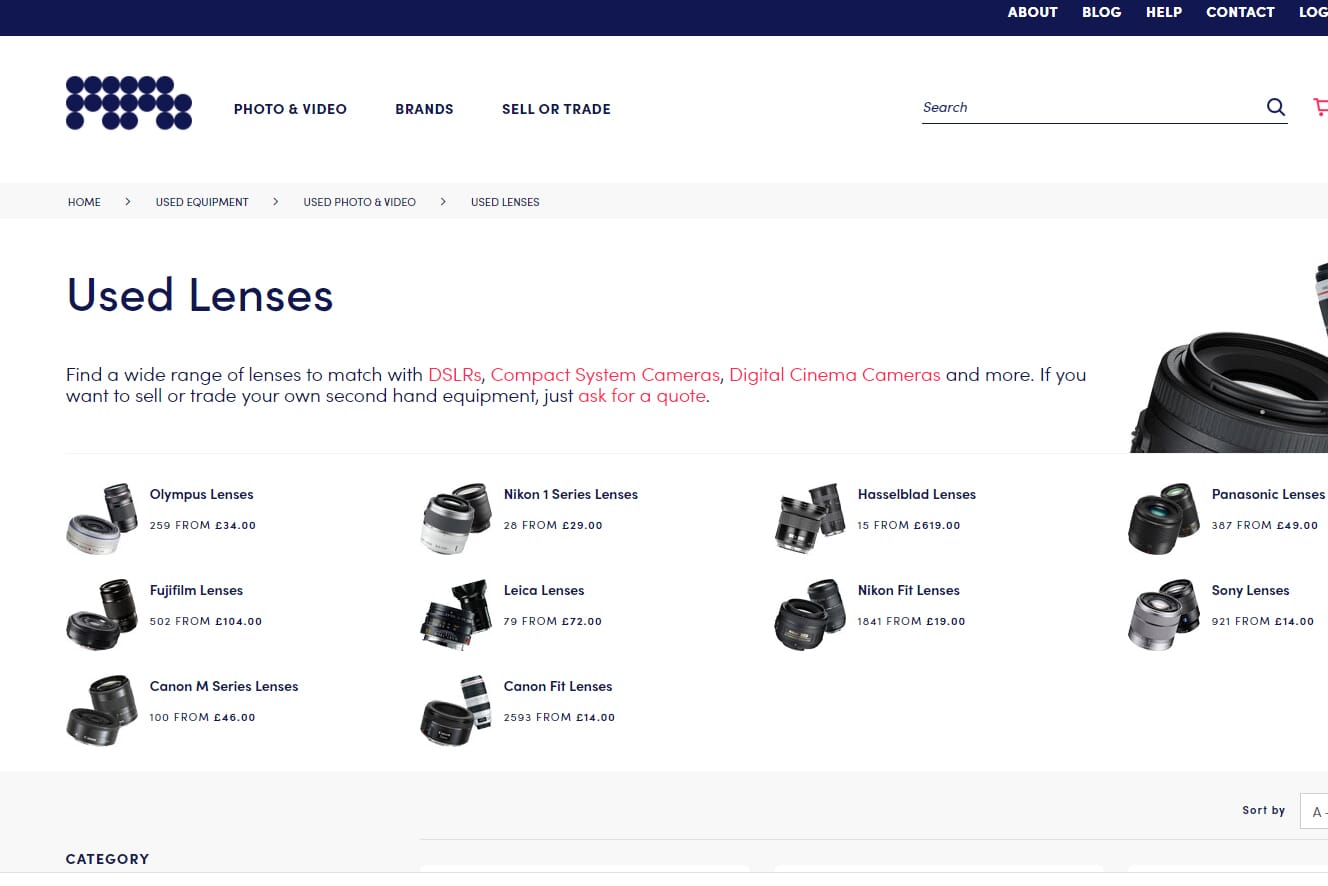Click the Canon M Series Lenses thumbnail
Screen dimensions: 1328x886
click(x=102, y=710)
